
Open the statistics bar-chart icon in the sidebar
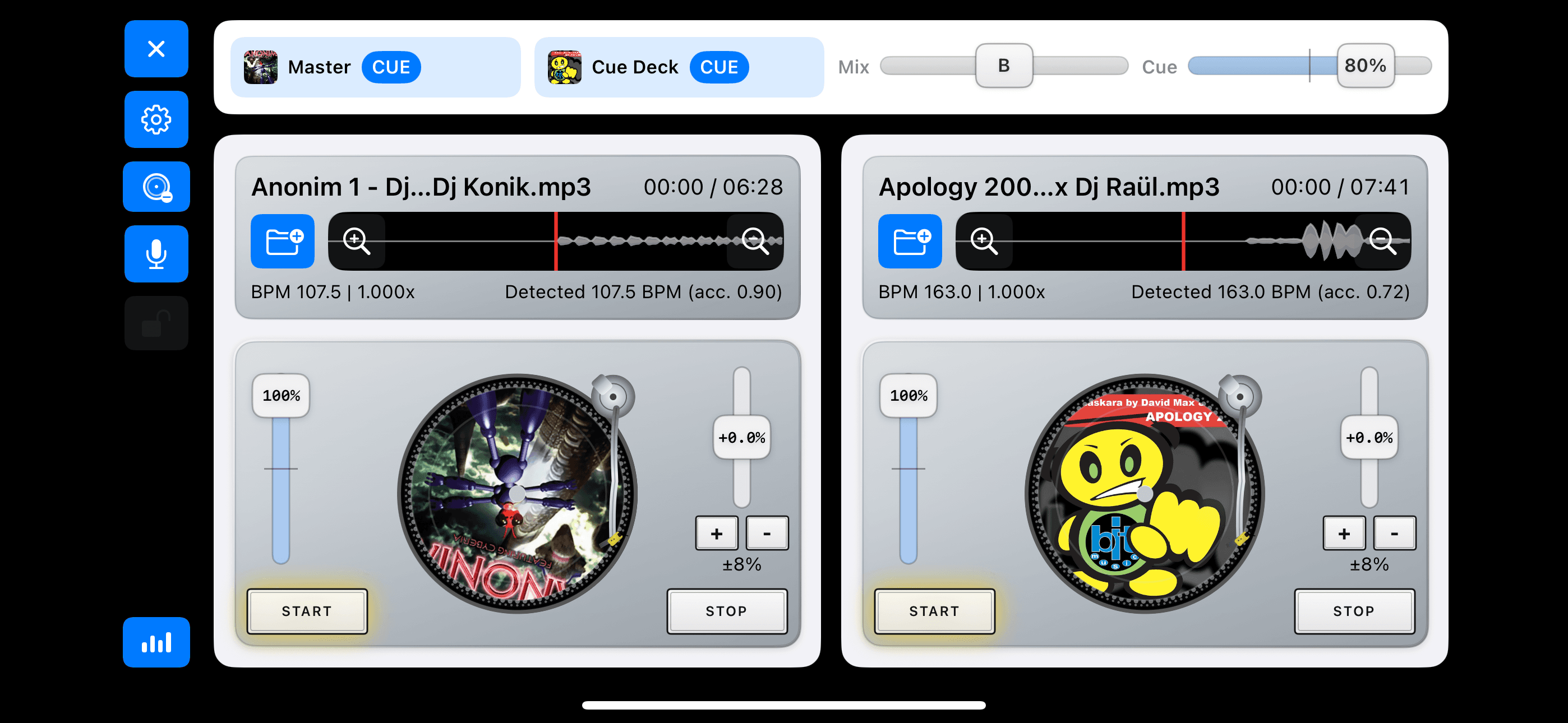(156, 642)
